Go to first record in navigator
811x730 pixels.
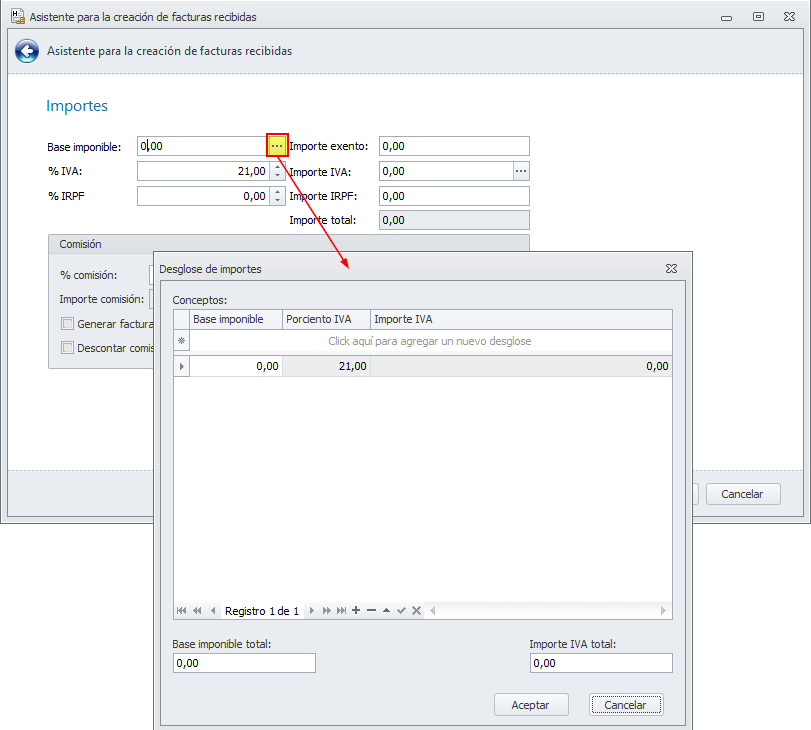(181, 610)
